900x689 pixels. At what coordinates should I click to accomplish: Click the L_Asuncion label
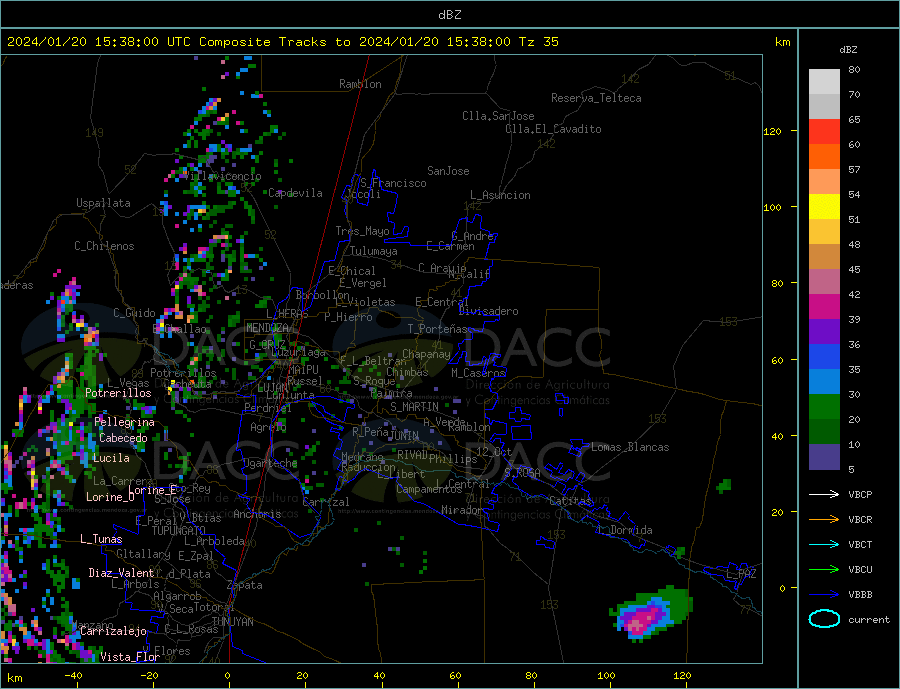(x=501, y=195)
